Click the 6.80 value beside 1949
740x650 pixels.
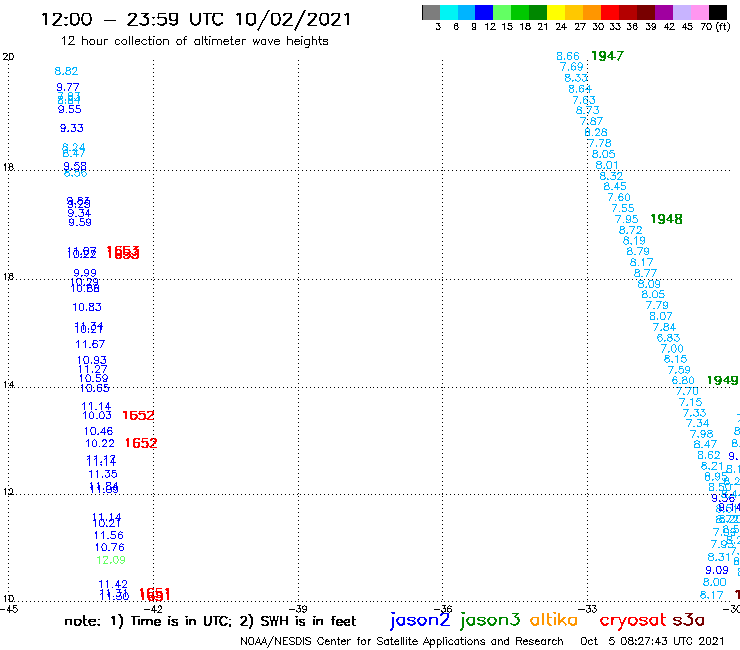[x=683, y=380]
